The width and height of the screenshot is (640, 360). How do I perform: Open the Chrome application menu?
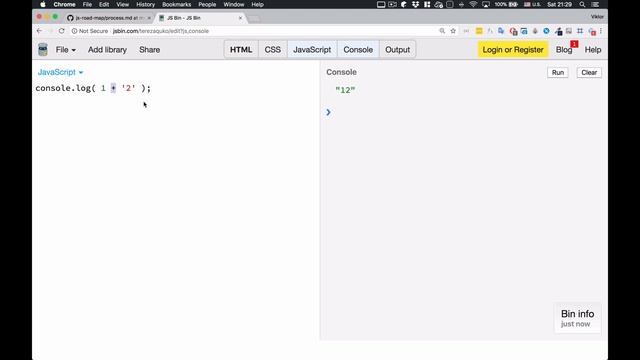[x=64, y=4]
